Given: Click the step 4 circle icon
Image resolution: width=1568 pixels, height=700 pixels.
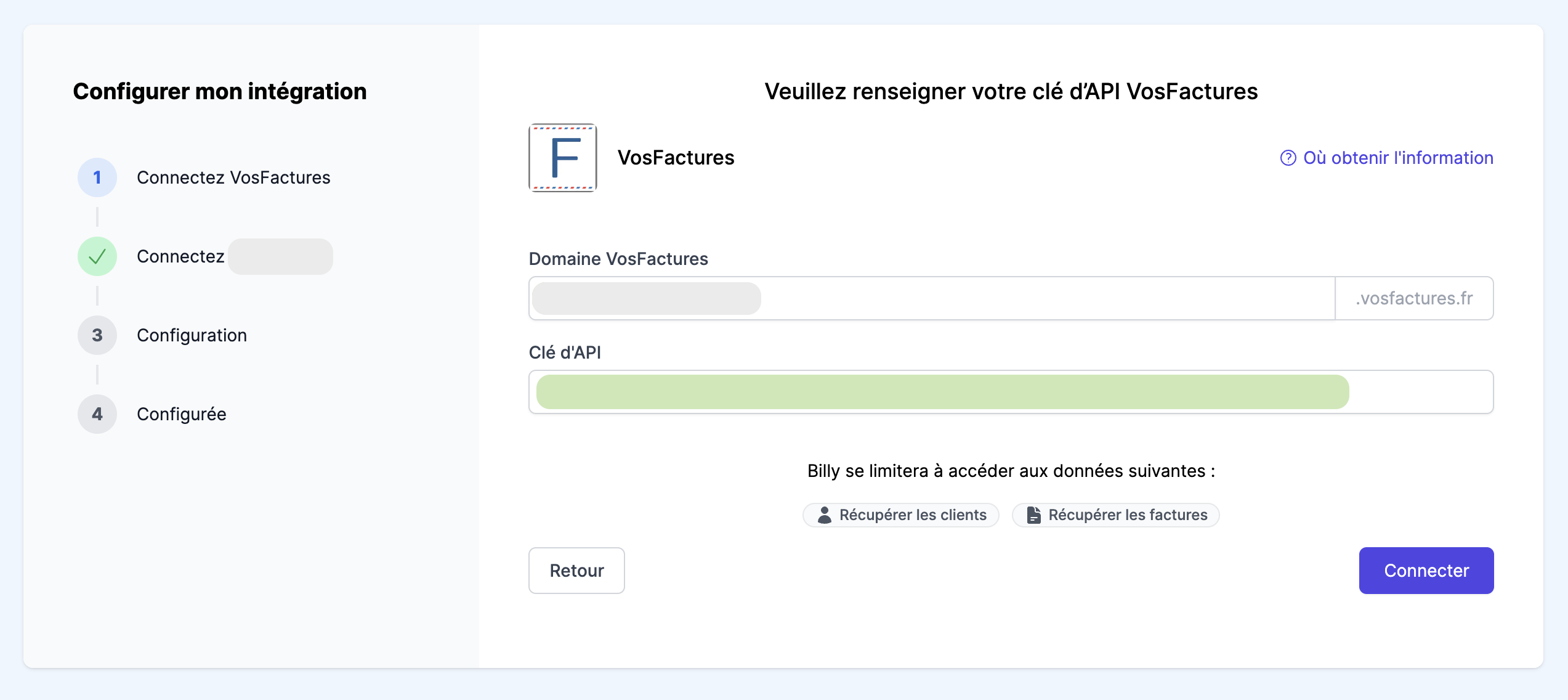Looking at the screenshot, I should click(x=97, y=414).
